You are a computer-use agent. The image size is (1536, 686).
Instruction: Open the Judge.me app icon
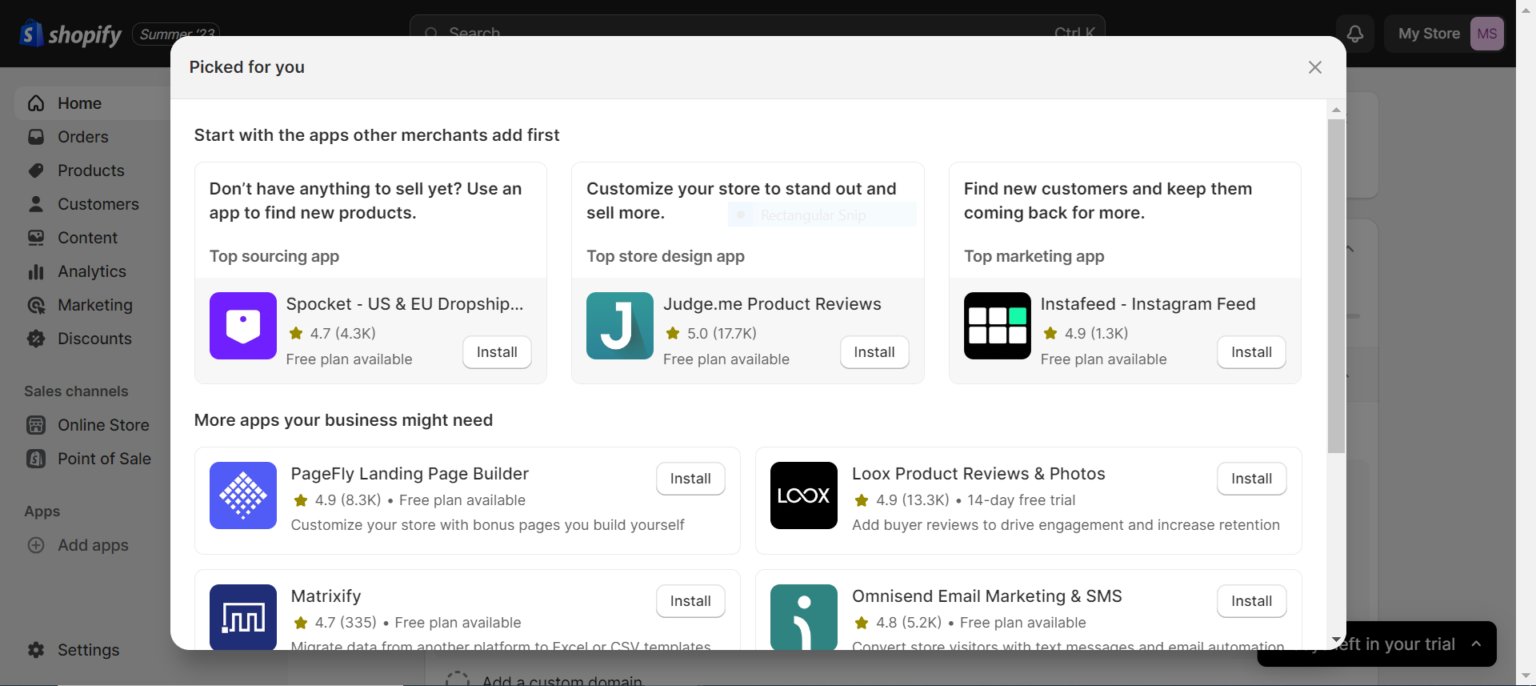[620, 326]
